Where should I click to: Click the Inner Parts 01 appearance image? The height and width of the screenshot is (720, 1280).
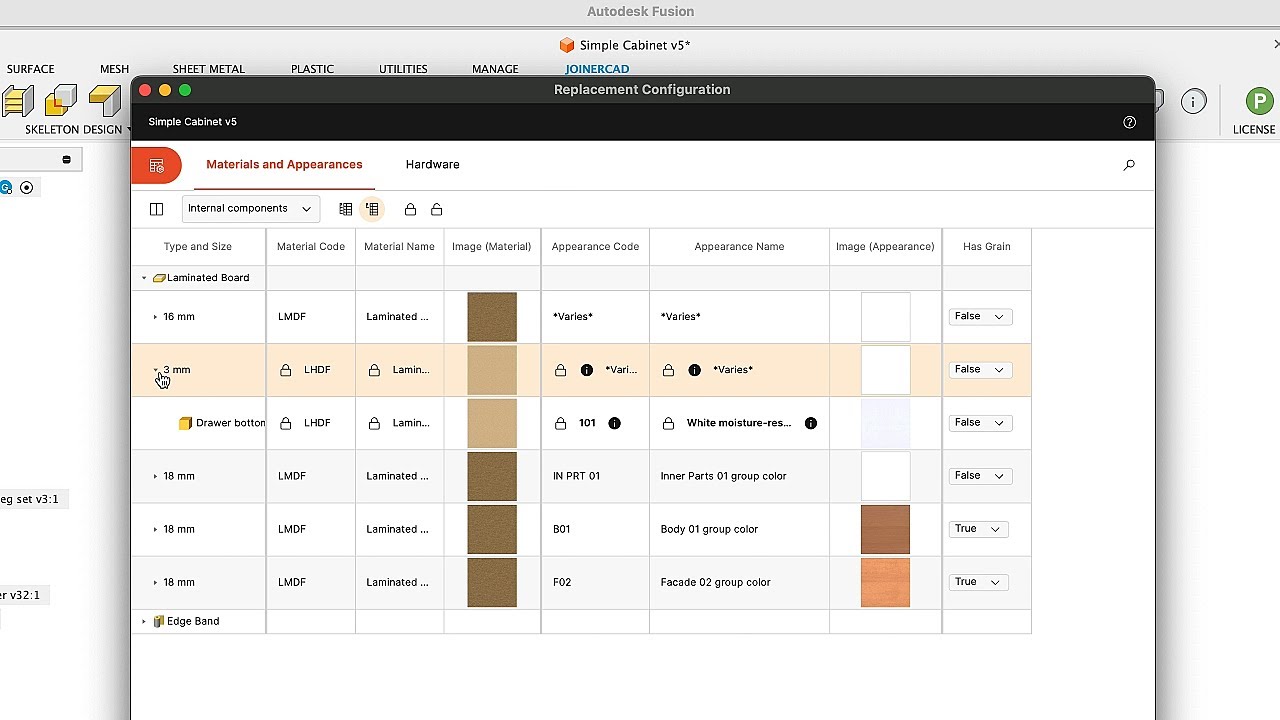pyautogui.click(x=885, y=476)
